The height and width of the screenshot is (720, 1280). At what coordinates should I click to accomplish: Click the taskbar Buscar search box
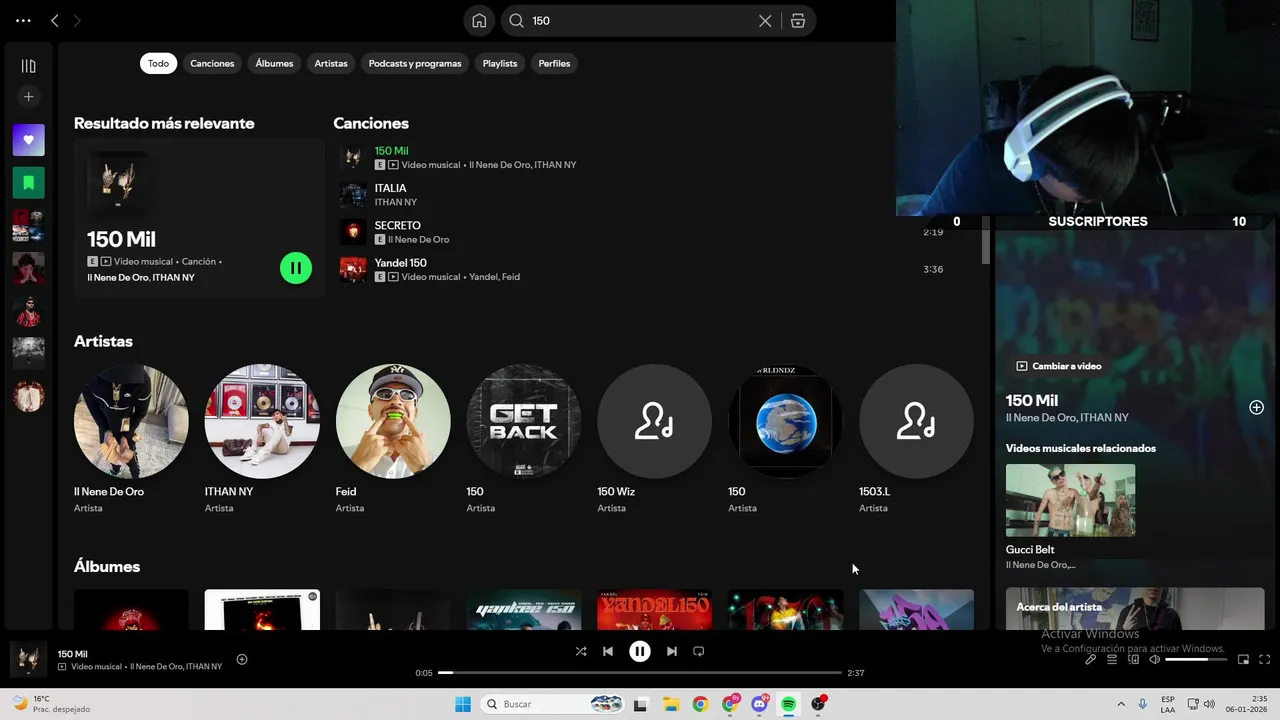click(552, 704)
